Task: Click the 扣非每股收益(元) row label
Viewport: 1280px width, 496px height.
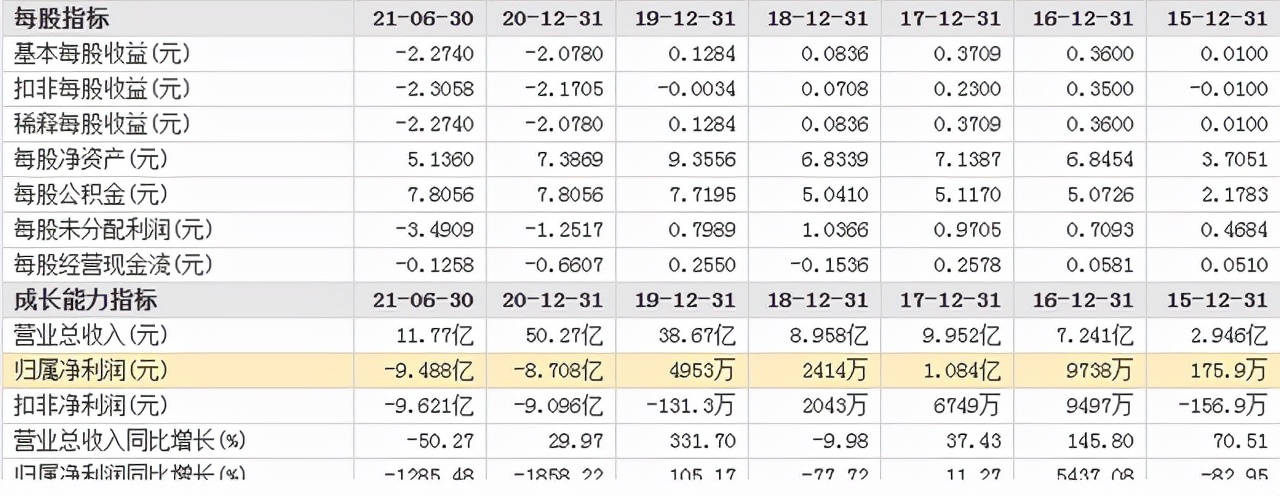Action: click(x=102, y=89)
